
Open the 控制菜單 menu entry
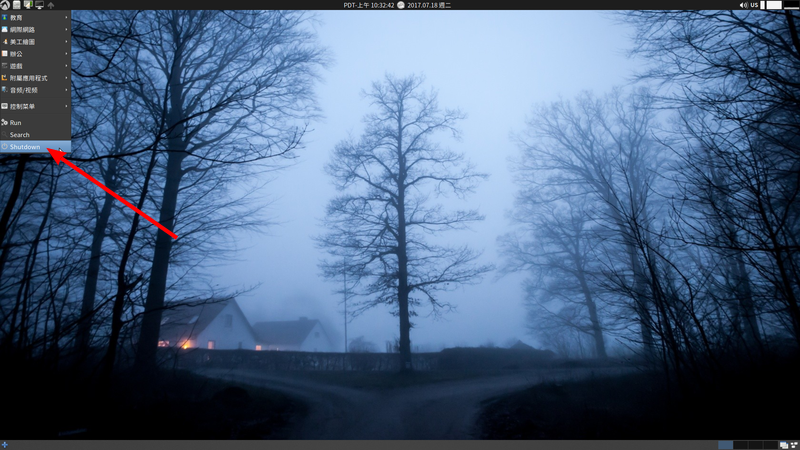pos(35,106)
